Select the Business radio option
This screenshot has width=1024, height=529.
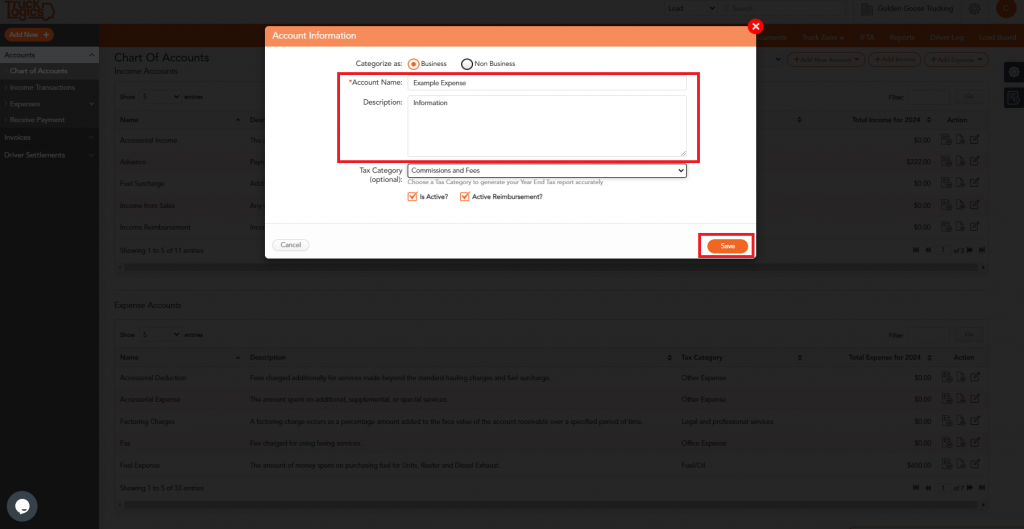pos(413,64)
